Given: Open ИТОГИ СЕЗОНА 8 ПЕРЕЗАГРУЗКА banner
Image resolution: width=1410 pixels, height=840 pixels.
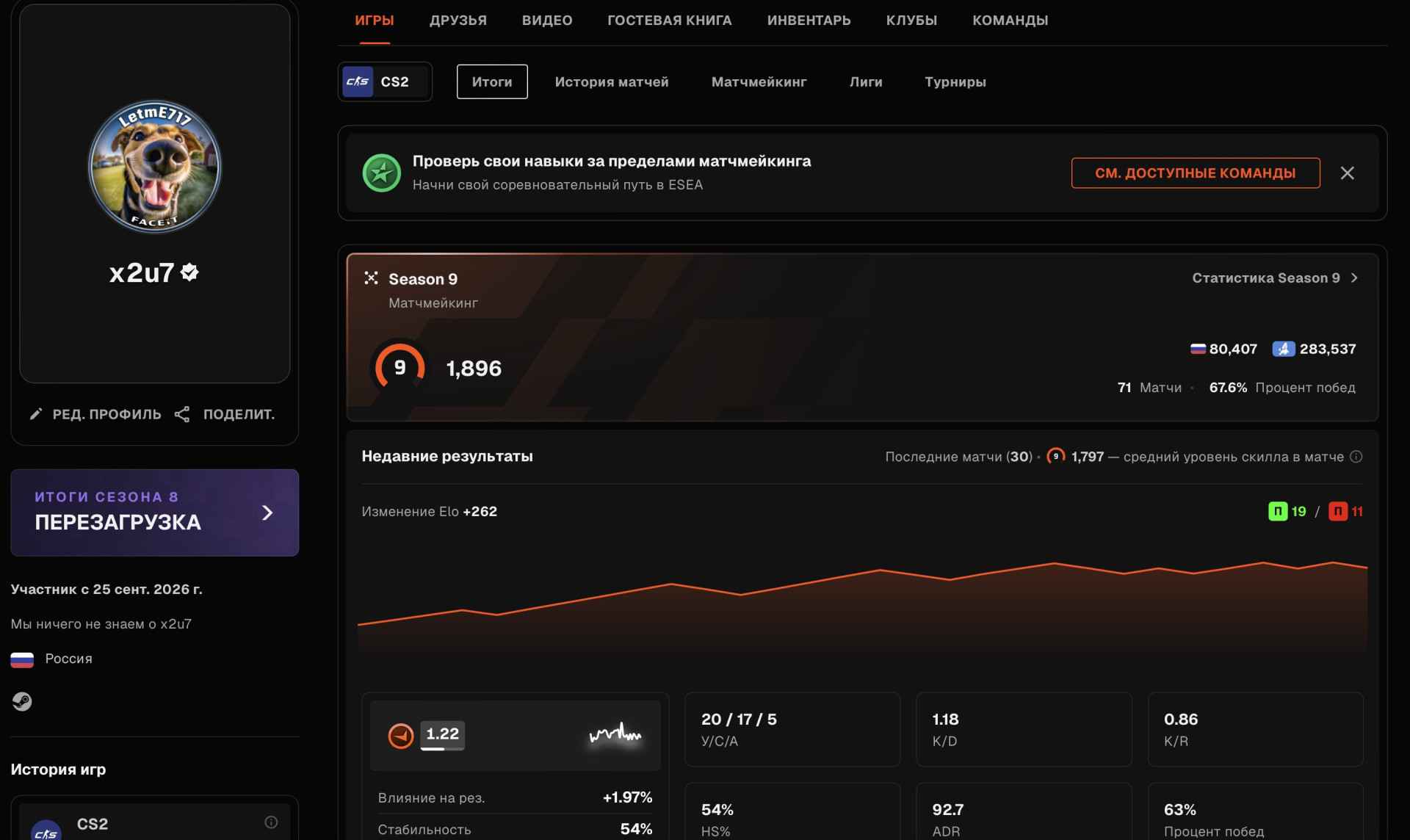Looking at the screenshot, I should click(154, 513).
